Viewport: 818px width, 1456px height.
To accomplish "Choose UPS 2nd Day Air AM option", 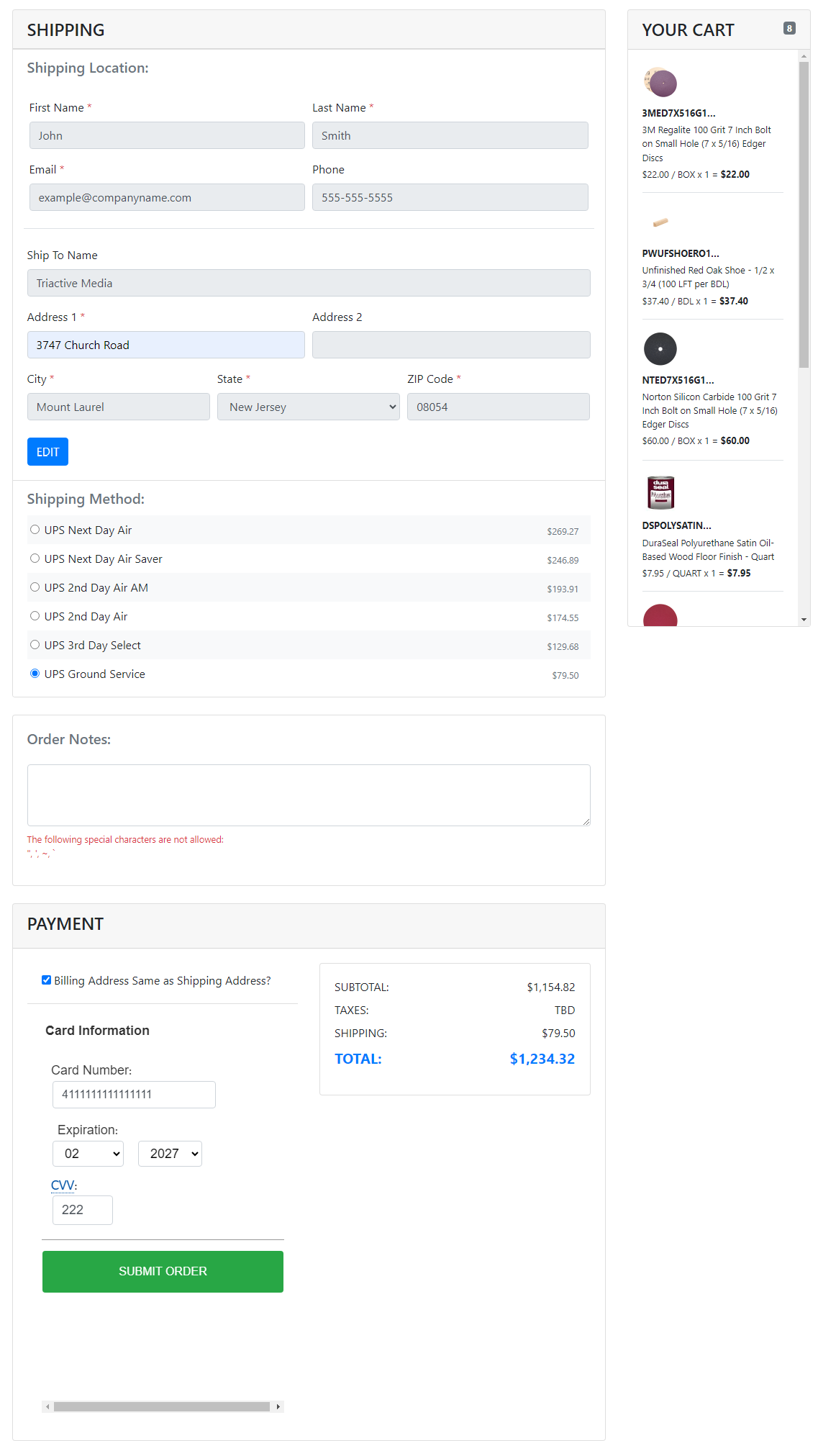I will point(35,587).
